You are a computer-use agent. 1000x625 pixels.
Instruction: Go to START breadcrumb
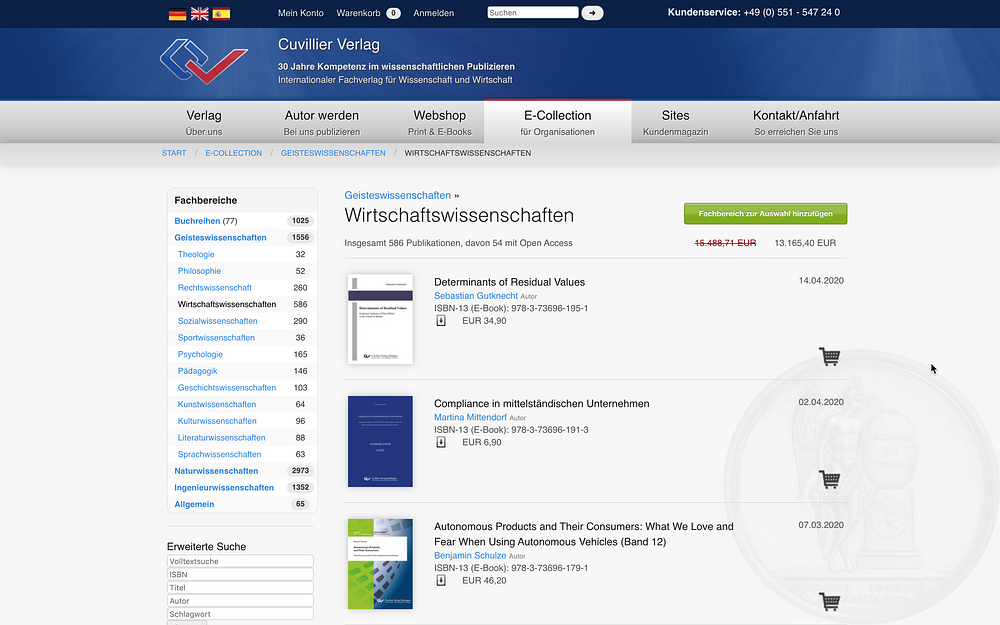tap(174, 153)
